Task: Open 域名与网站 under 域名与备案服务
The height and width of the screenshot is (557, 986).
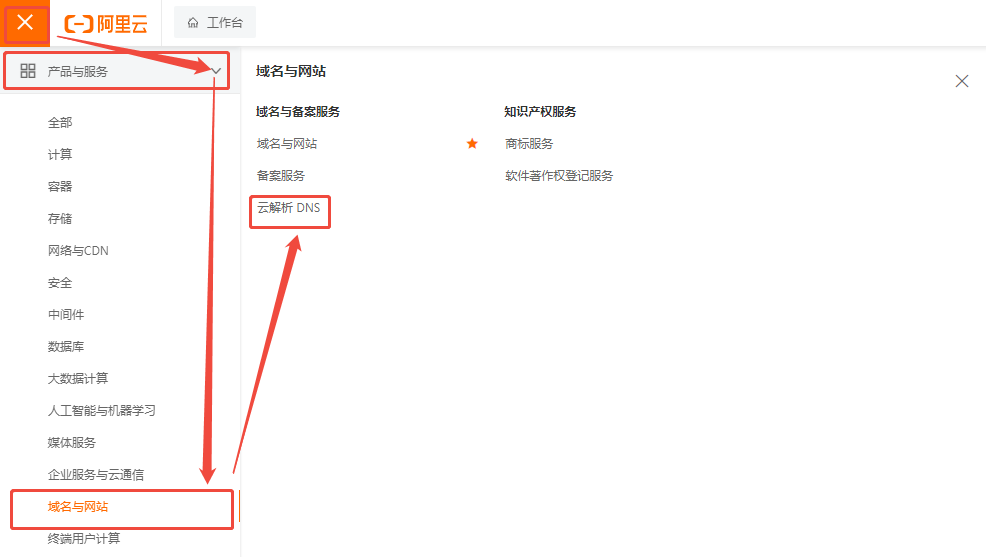Action: [x=287, y=144]
